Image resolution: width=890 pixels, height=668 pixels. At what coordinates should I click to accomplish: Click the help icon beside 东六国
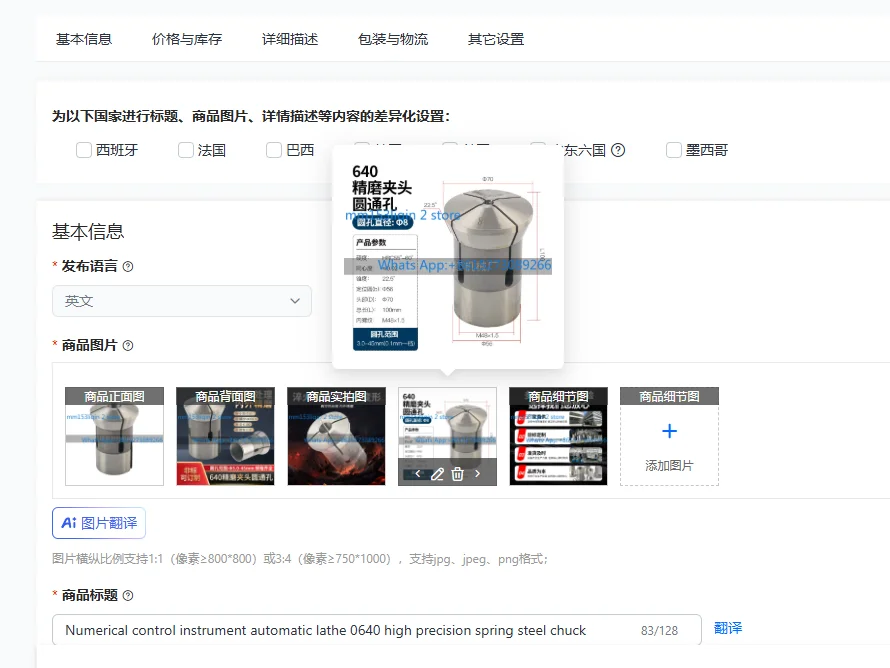618,150
